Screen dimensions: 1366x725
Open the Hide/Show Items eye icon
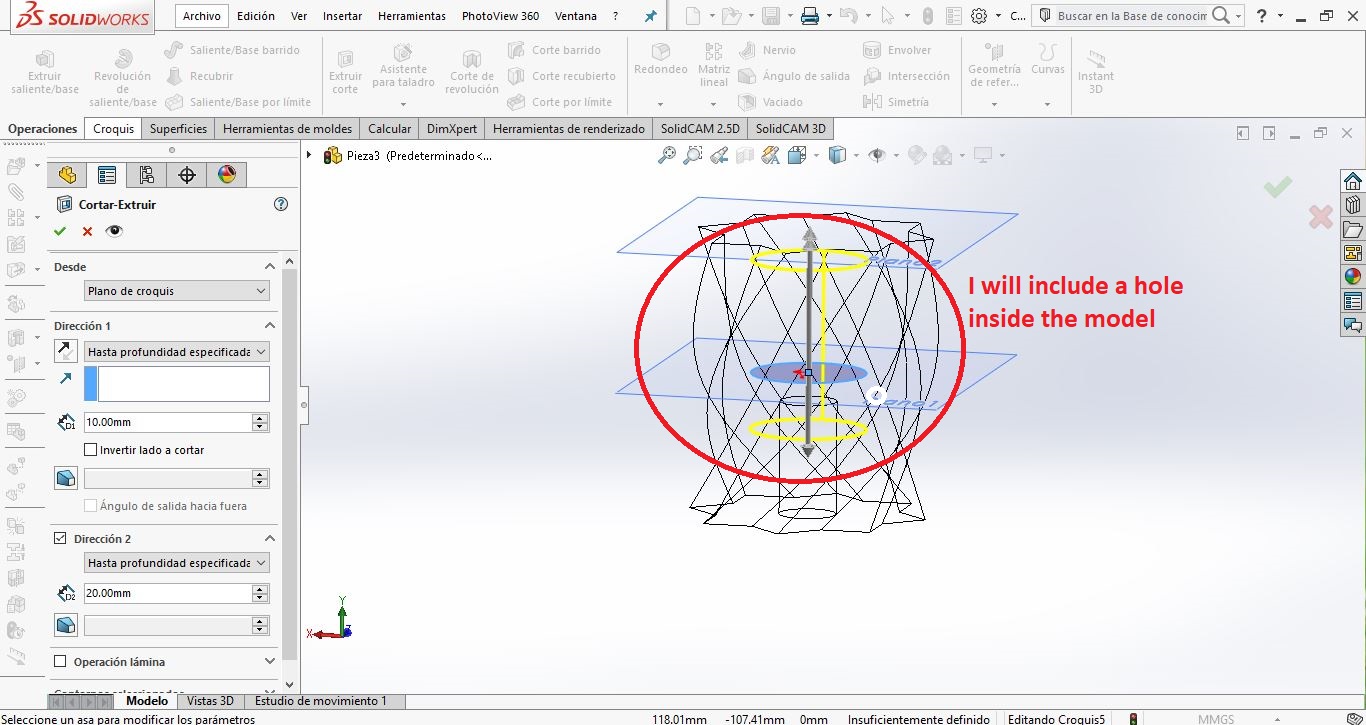(x=877, y=155)
